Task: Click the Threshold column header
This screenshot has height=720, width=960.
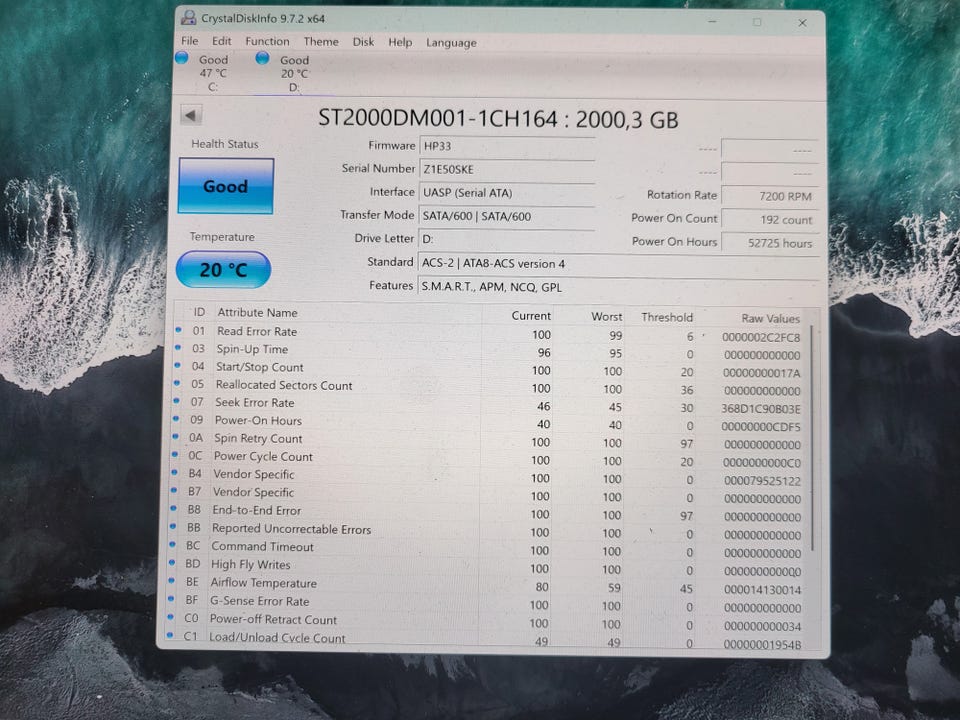Action: pyautogui.click(x=667, y=317)
